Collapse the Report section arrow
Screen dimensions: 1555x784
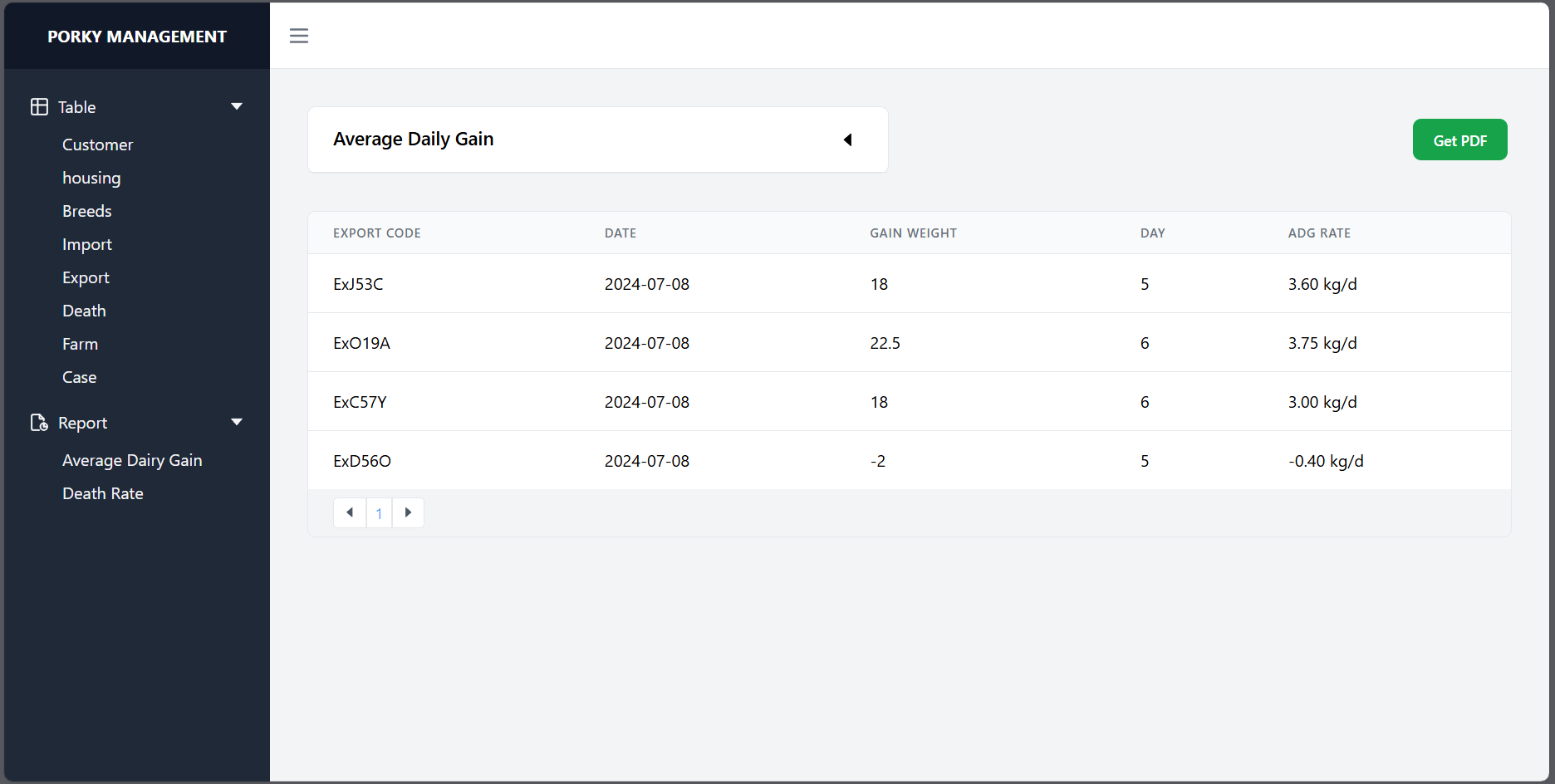[x=237, y=422]
